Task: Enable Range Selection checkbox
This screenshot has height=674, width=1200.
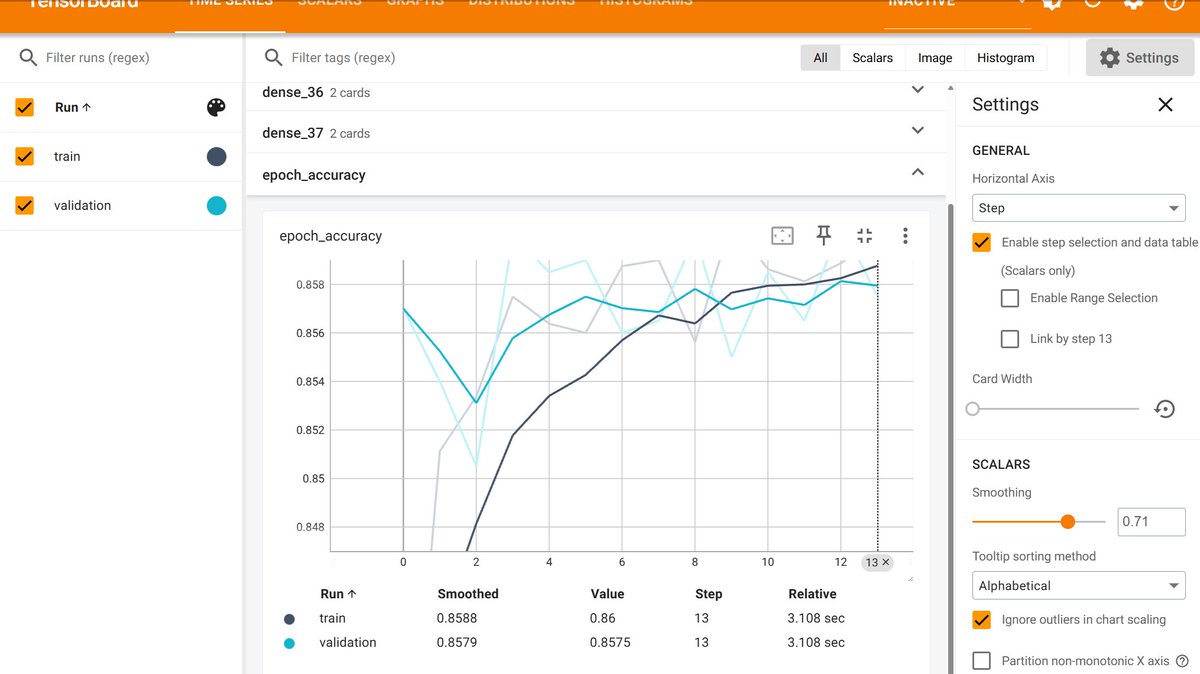Action: pos(1010,298)
